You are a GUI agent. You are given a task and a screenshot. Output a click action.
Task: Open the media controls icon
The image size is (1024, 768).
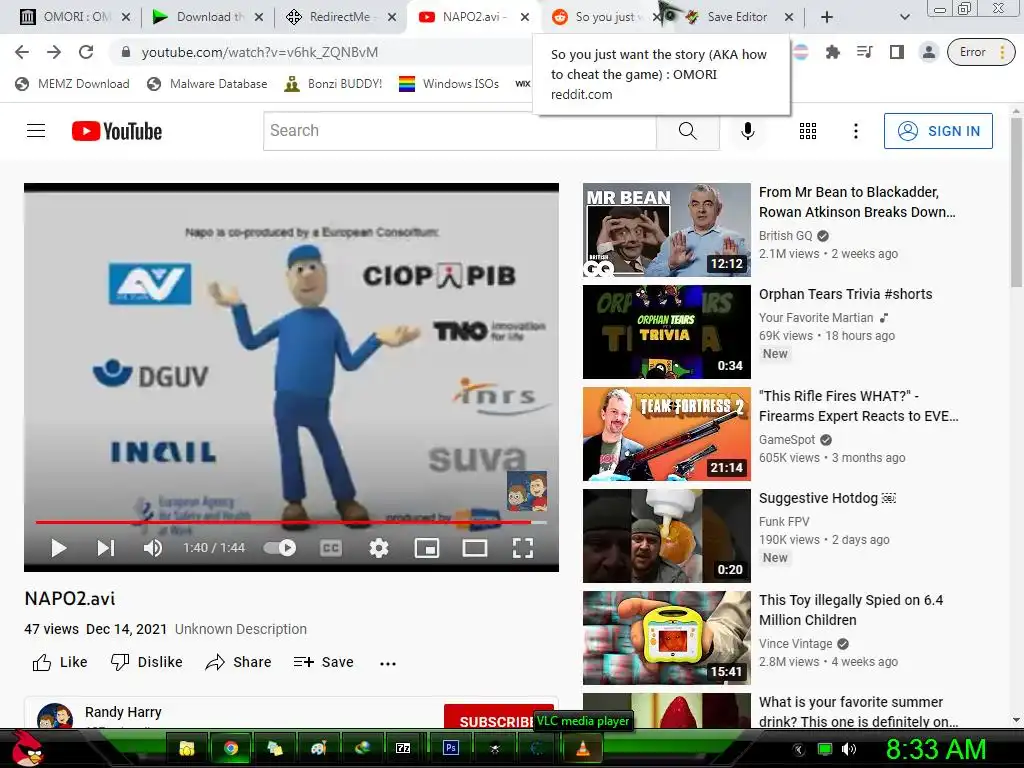[x=865, y=52]
